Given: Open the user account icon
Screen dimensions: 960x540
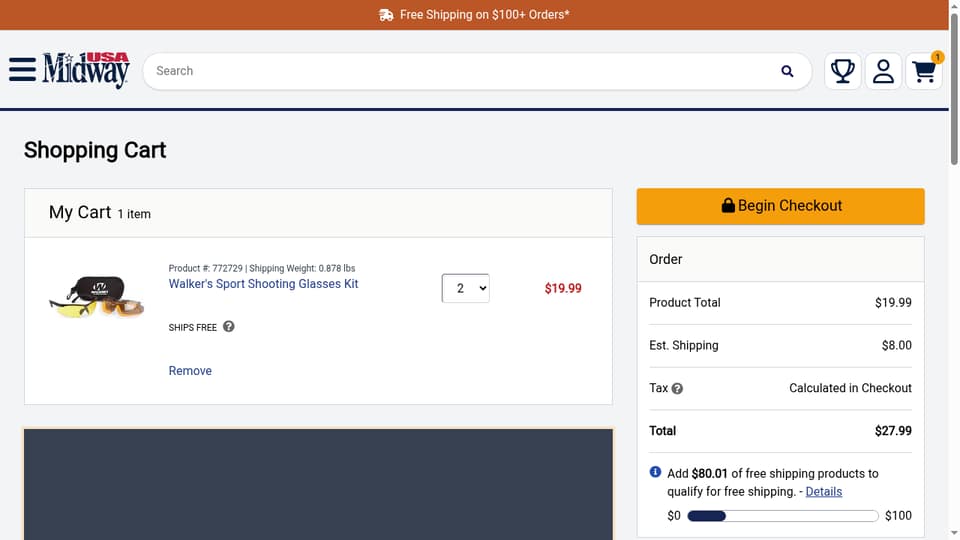Looking at the screenshot, I should pyautogui.click(x=883, y=71).
